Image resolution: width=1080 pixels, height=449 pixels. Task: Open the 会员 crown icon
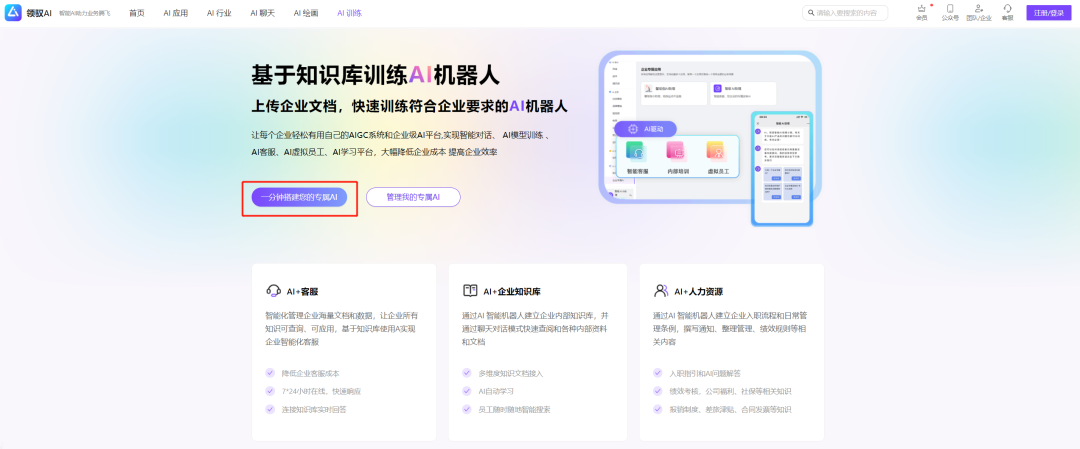(x=922, y=8)
